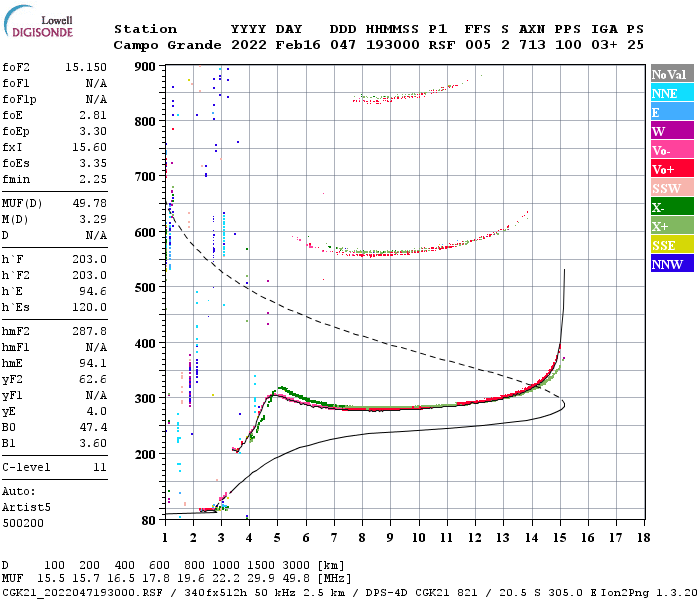700x600 pixels.
Task: Click the h`F value 203.0
Action: (x=89, y=259)
